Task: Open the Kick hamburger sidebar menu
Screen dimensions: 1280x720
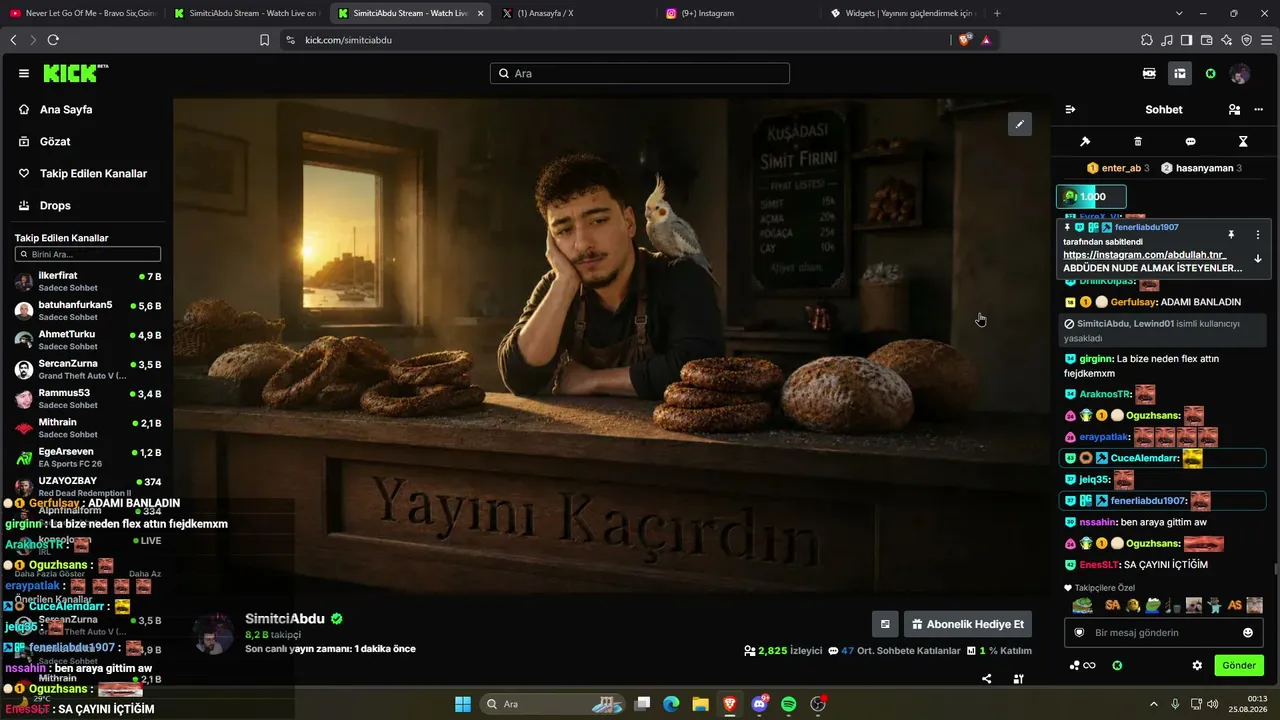Action: (24, 73)
